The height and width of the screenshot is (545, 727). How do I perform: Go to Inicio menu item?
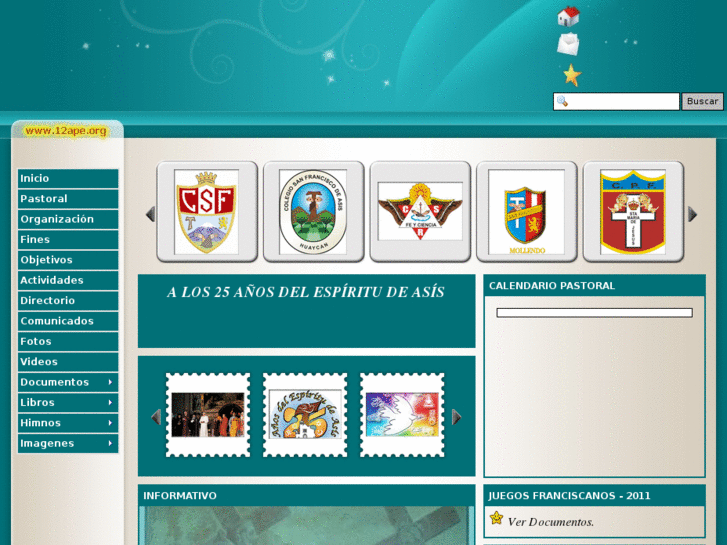click(x=68, y=179)
